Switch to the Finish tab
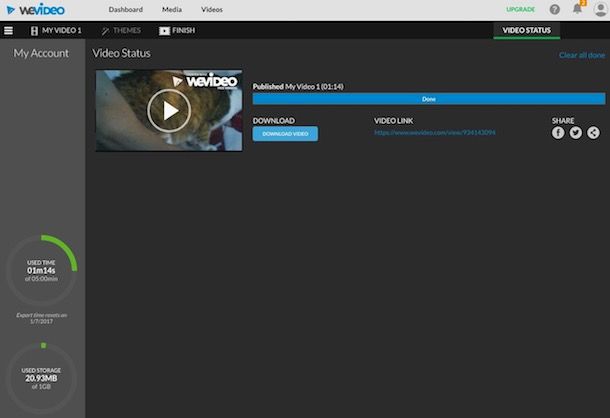The height and width of the screenshot is (418, 610). click(177, 31)
